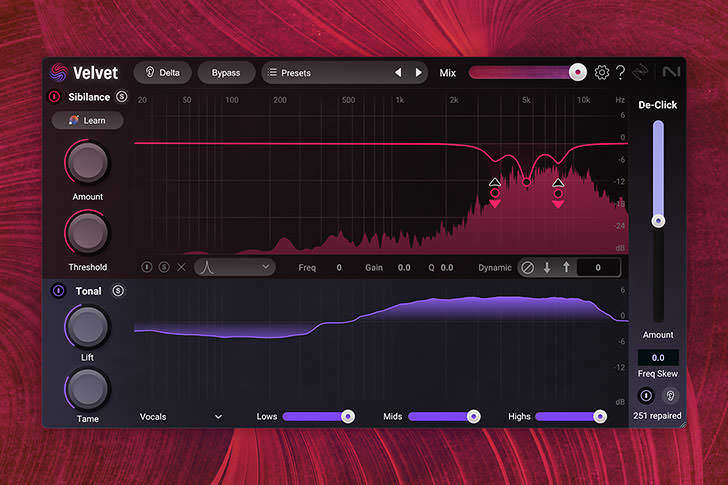Adjust the Highs slider handle

click(x=600, y=416)
